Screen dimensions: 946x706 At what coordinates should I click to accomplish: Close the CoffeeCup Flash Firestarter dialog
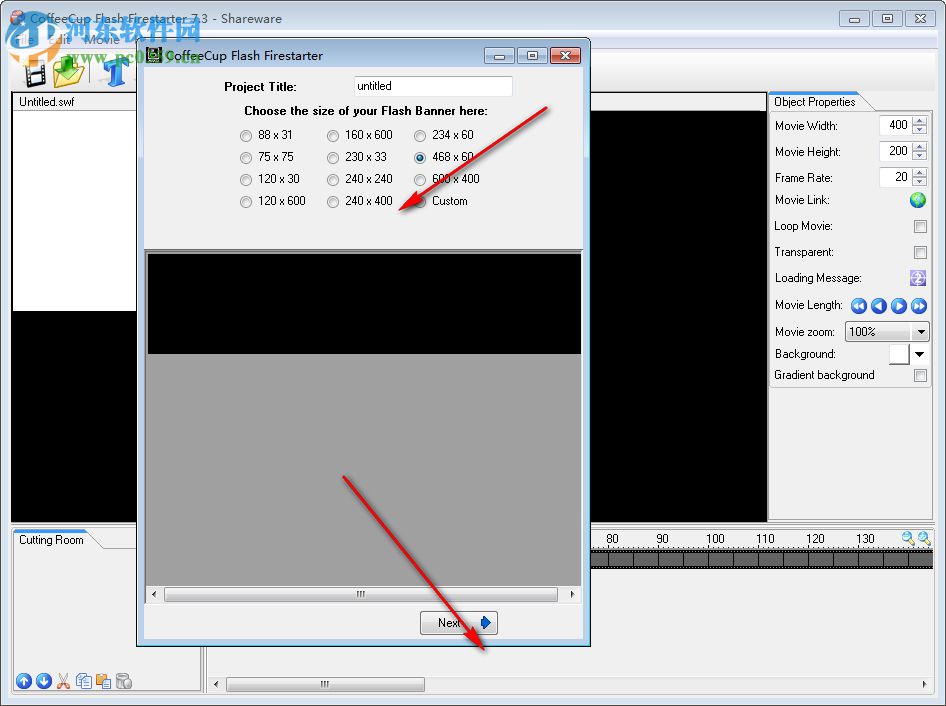565,56
